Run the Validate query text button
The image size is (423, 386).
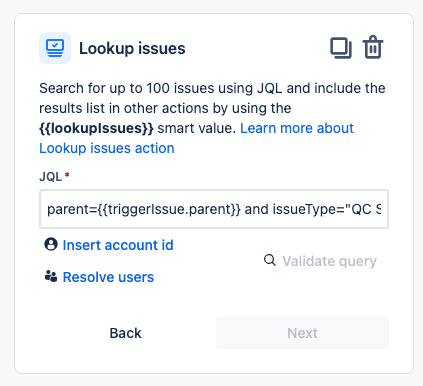(x=329, y=261)
